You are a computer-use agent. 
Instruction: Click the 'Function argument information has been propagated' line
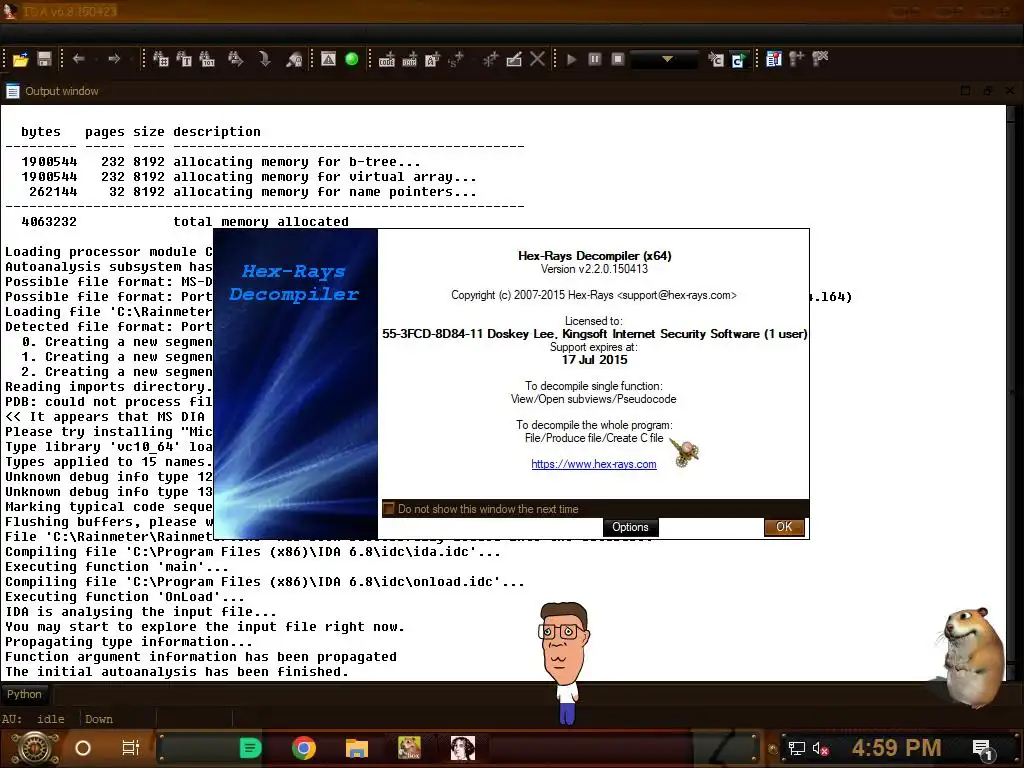click(200, 657)
